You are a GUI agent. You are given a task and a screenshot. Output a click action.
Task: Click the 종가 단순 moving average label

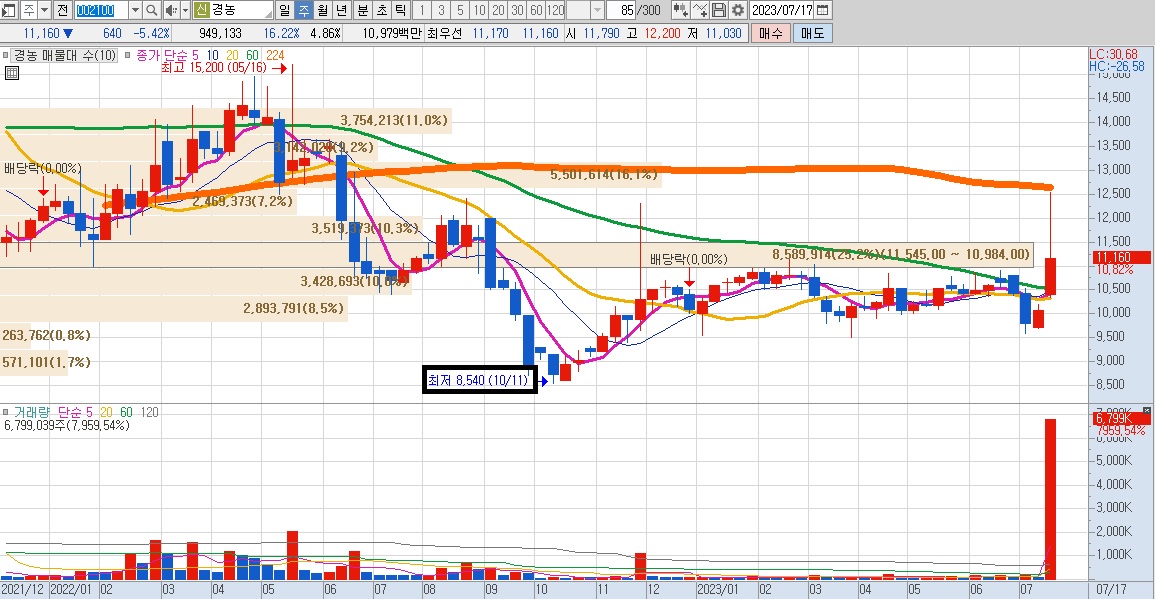[162, 55]
